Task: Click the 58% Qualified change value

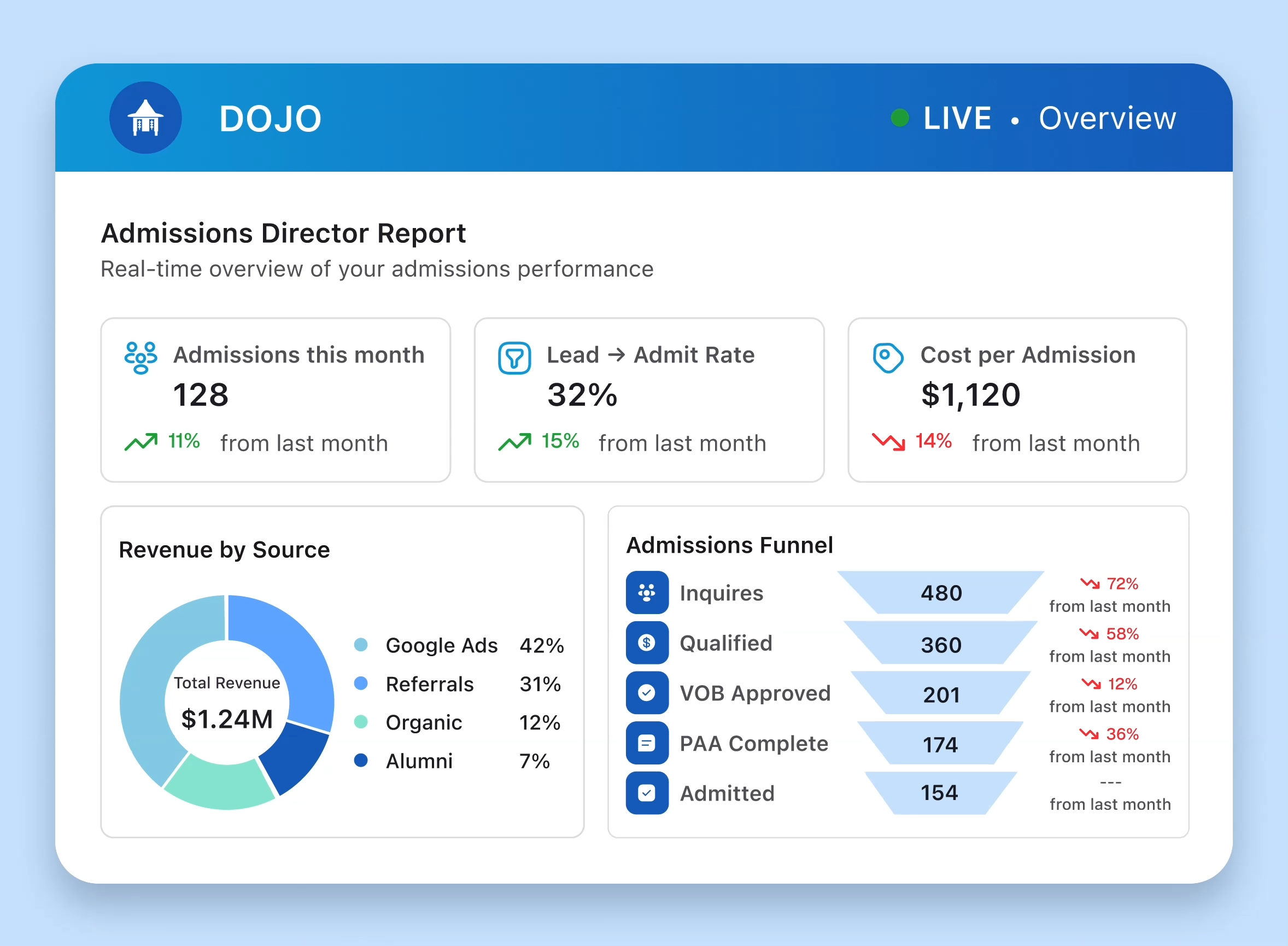Action: coord(1122,633)
